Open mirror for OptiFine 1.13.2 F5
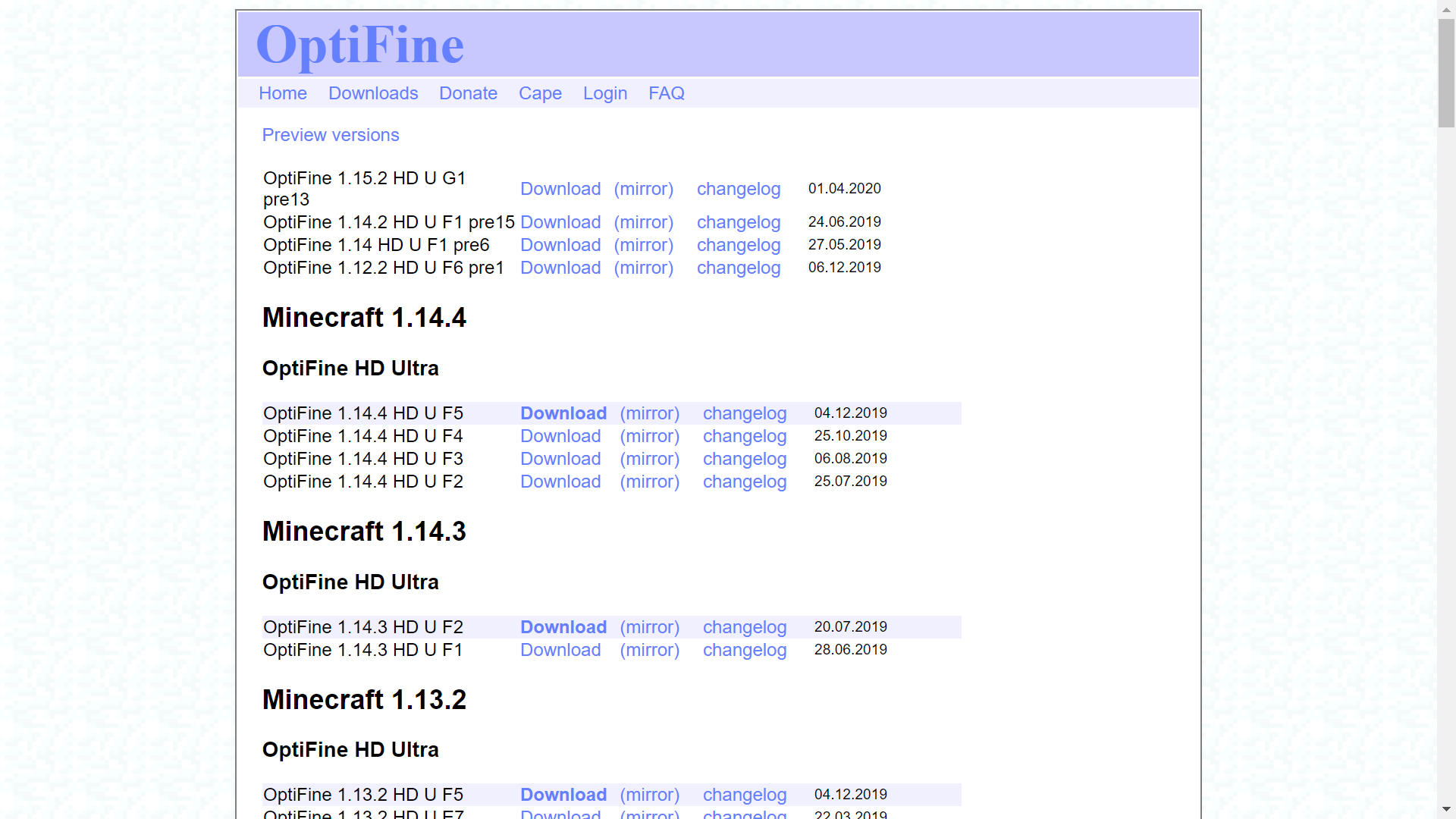The height and width of the screenshot is (819, 1456). tap(649, 795)
